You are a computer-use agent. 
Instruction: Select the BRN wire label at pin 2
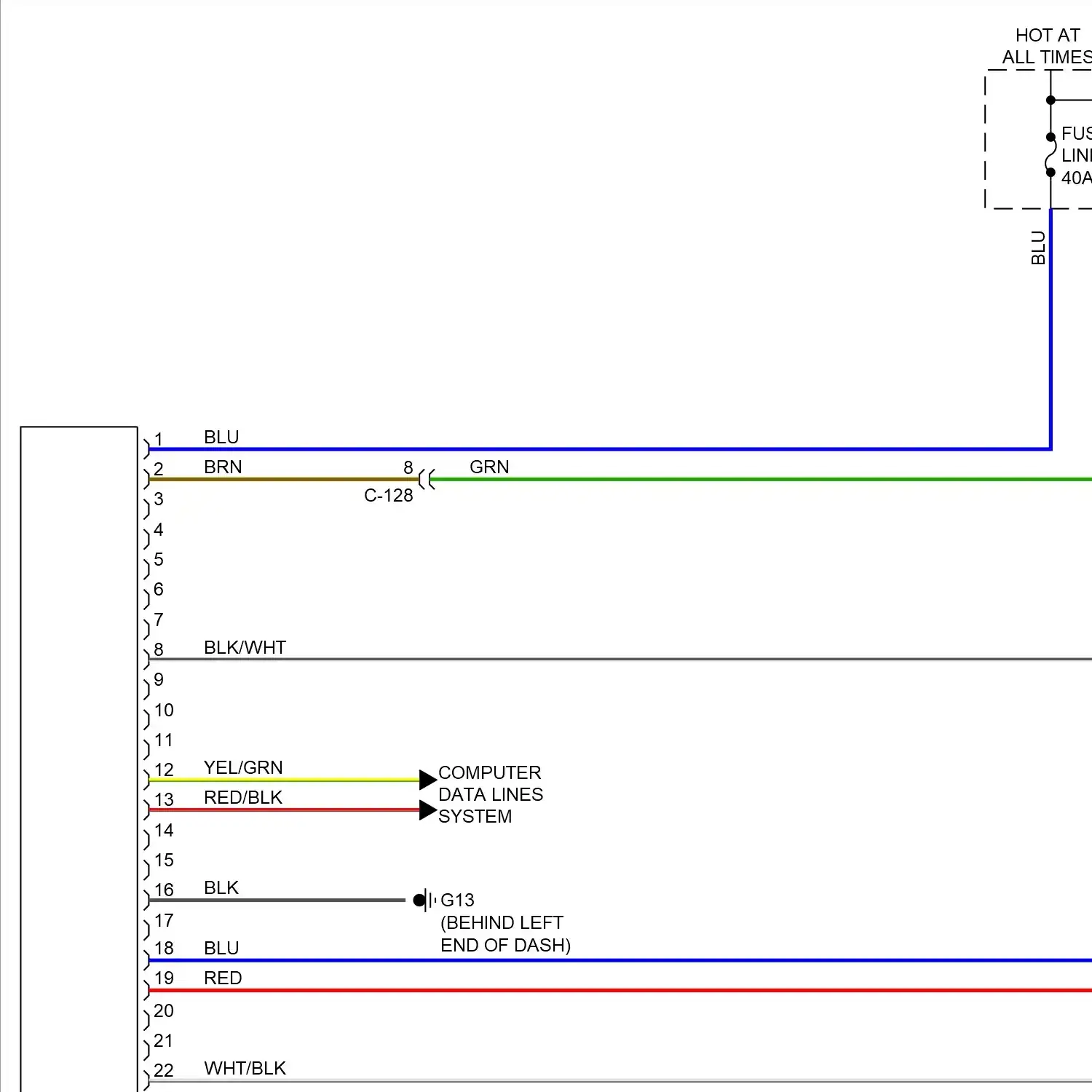[223, 467]
